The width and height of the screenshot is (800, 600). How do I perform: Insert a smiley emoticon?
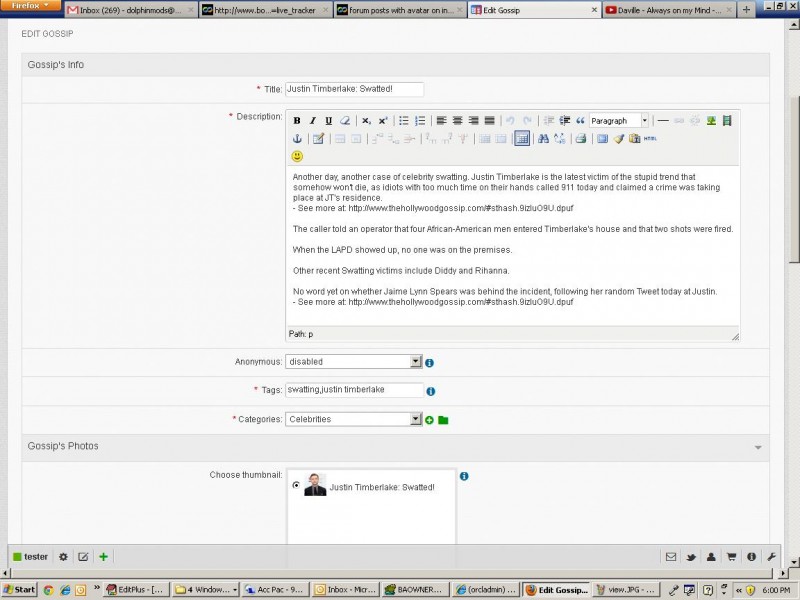pos(297,156)
